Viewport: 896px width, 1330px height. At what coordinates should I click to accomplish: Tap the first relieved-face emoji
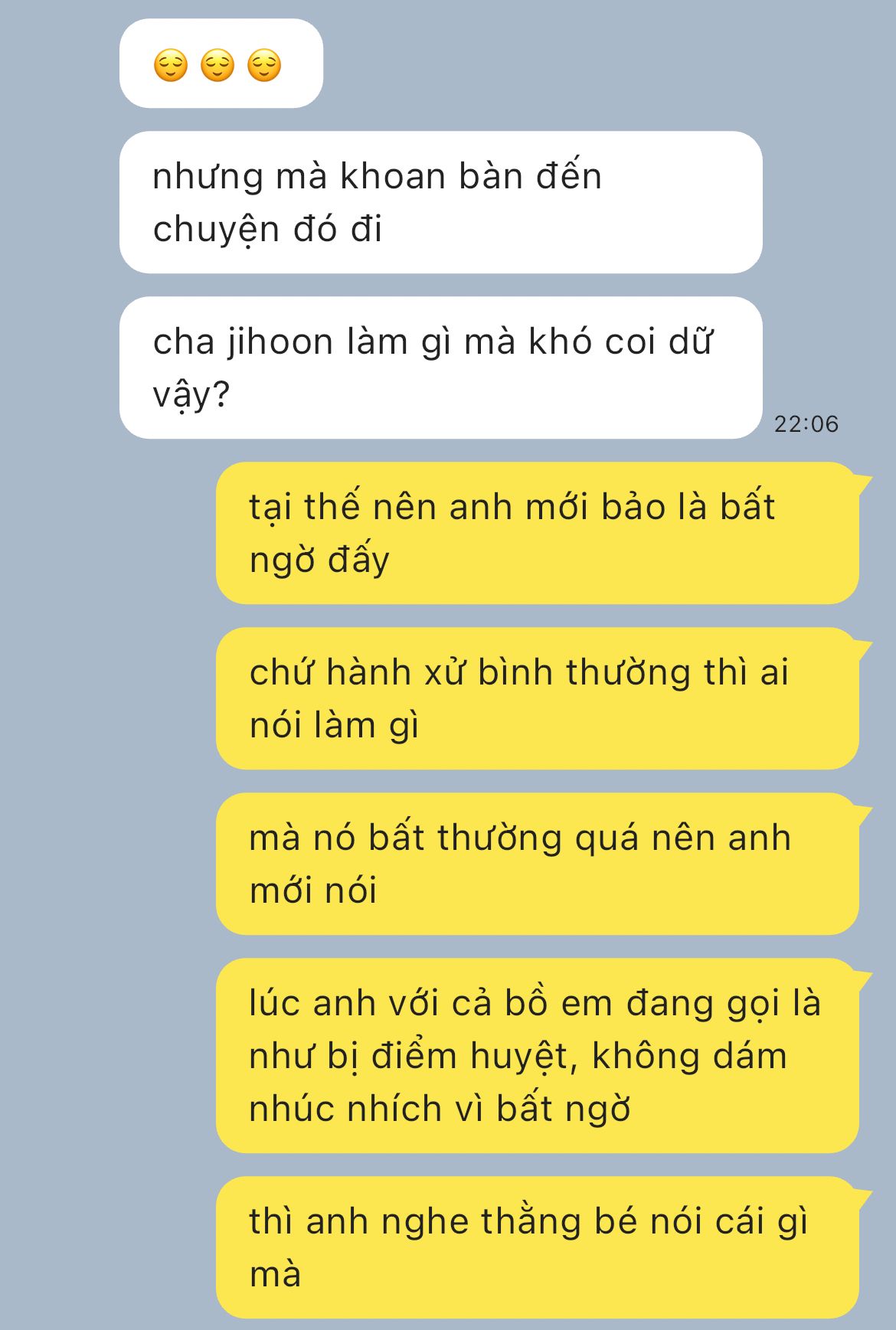pos(170,65)
